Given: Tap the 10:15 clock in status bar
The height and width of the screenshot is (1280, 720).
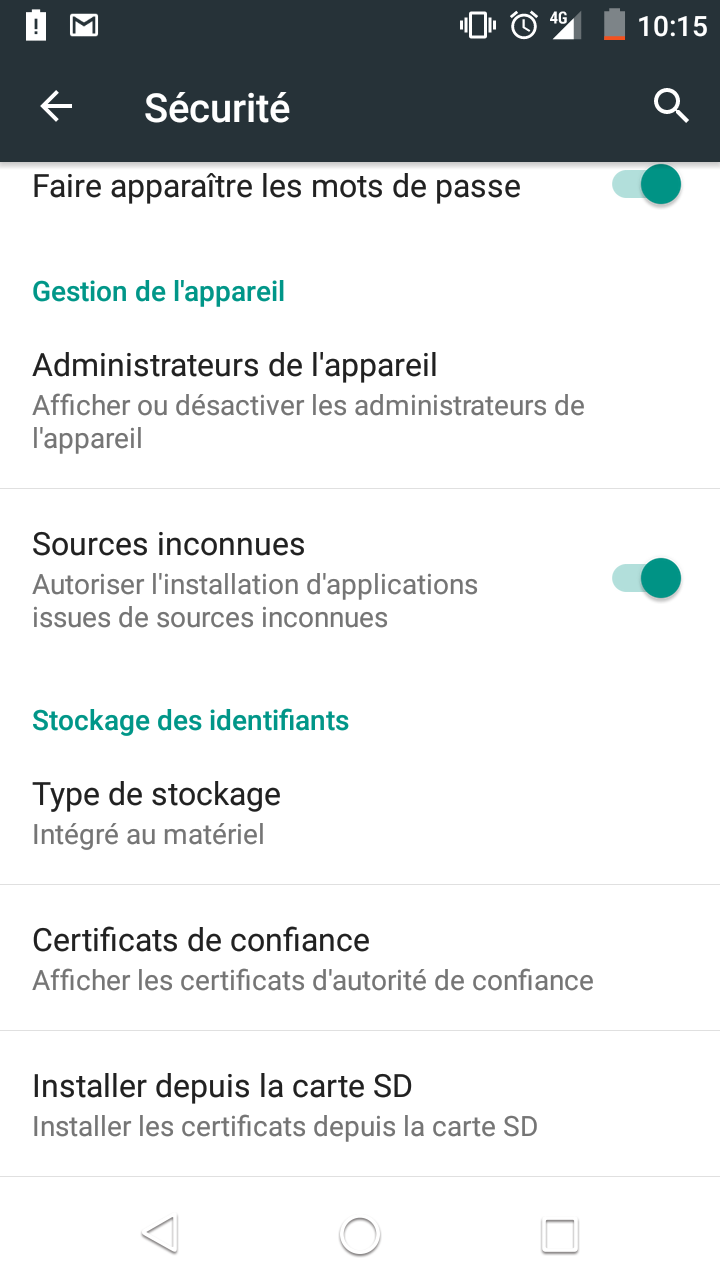Looking at the screenshot, I should (672, 25).
